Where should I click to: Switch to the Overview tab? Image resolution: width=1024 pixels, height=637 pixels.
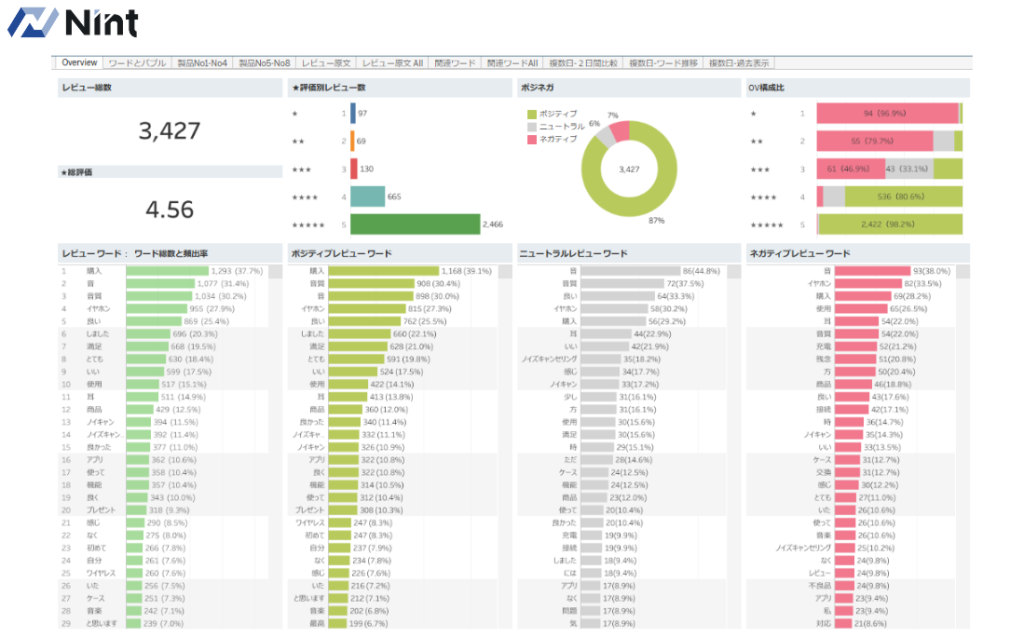click(x=79, y=62)
